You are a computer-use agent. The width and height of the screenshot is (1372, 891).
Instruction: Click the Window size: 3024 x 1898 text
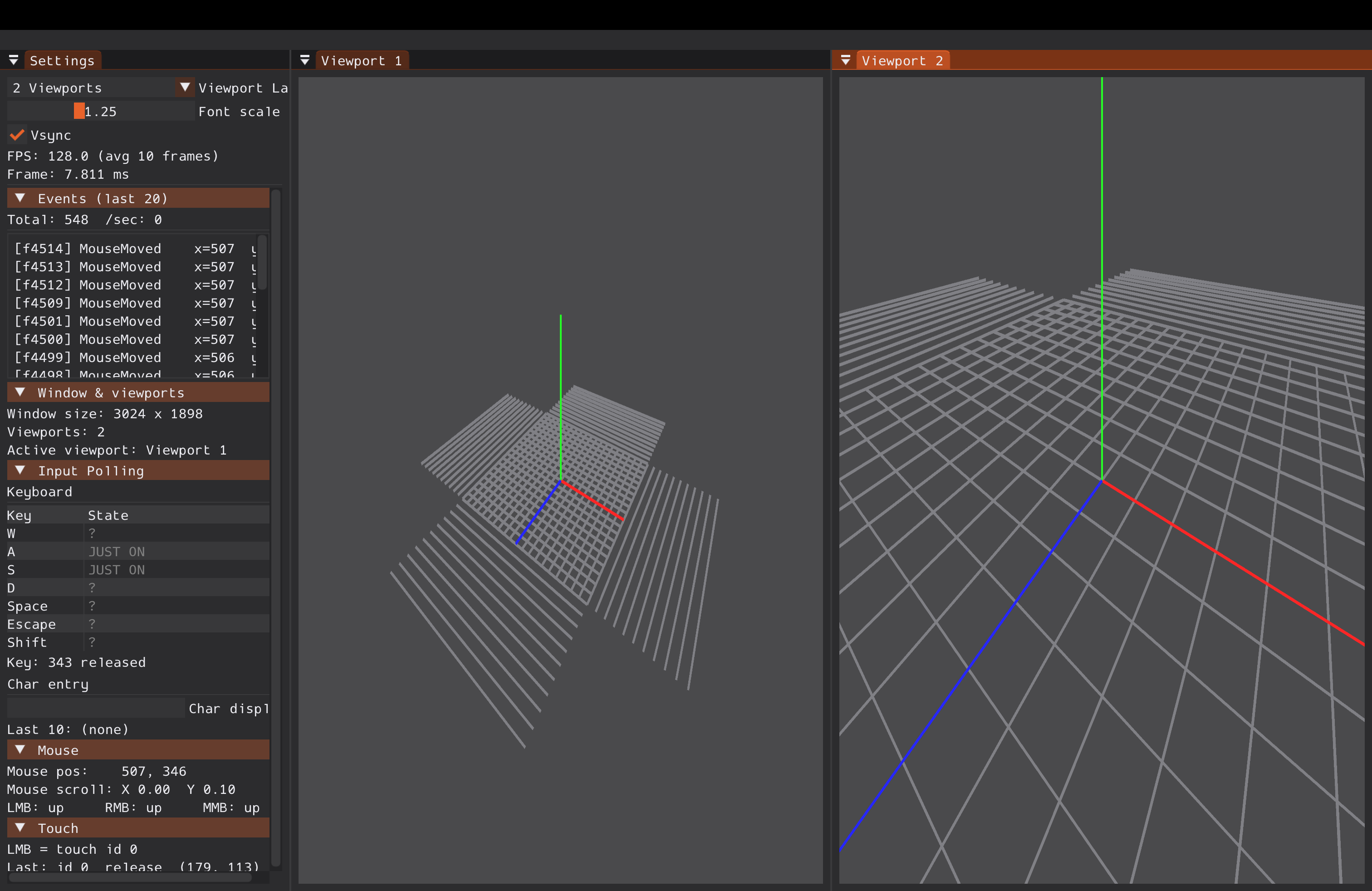[x=105, y=414]
